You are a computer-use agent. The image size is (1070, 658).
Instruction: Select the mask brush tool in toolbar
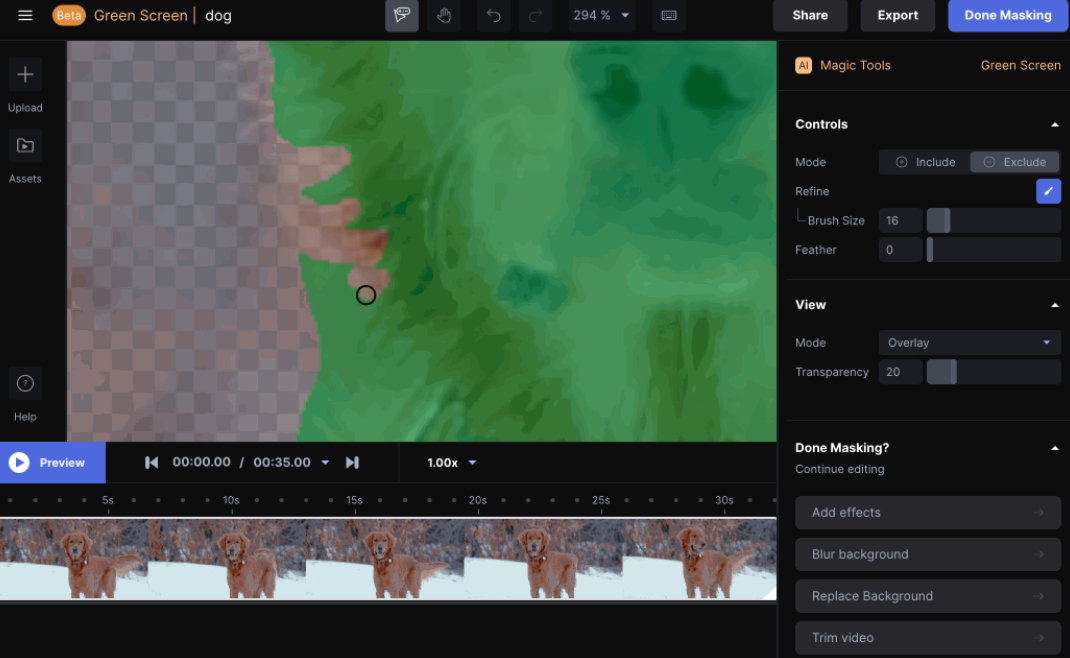coord(402,15)
